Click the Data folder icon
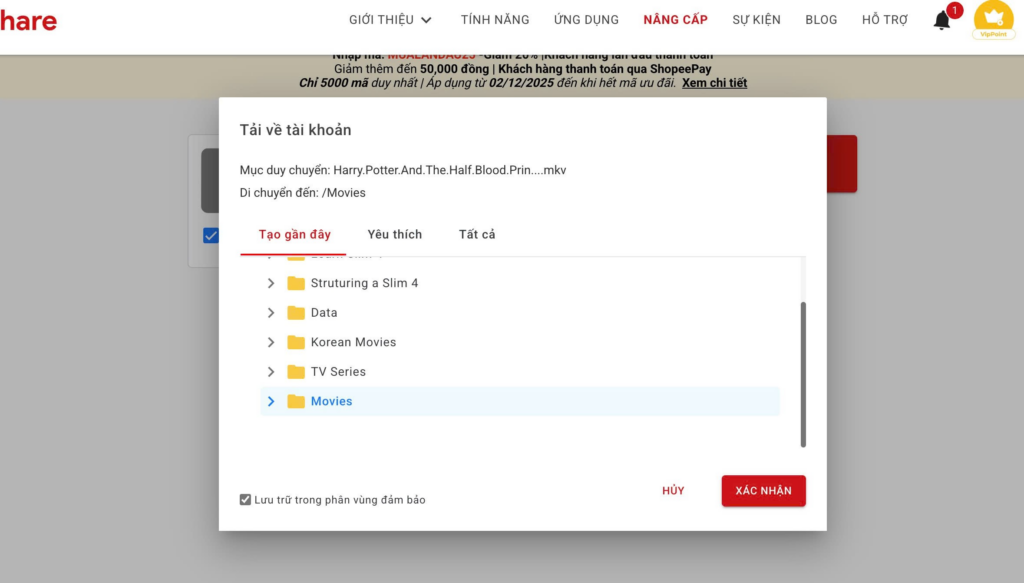This screenshot has height=583, width=1024. tap(296, 313)
